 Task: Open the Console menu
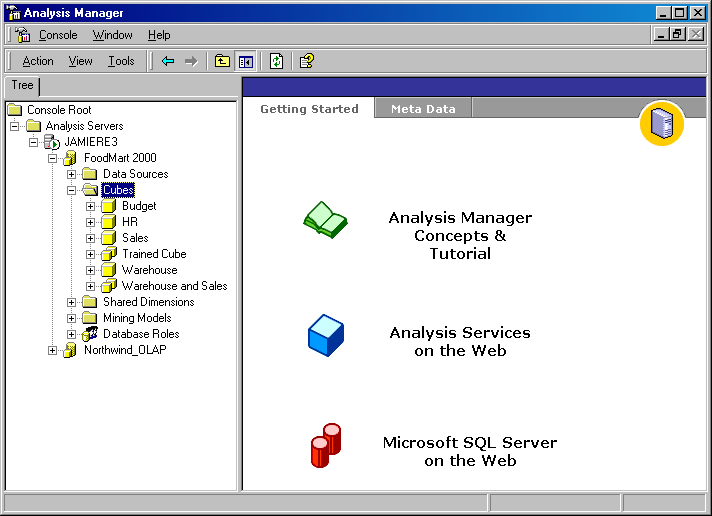[x=58, y=35]
